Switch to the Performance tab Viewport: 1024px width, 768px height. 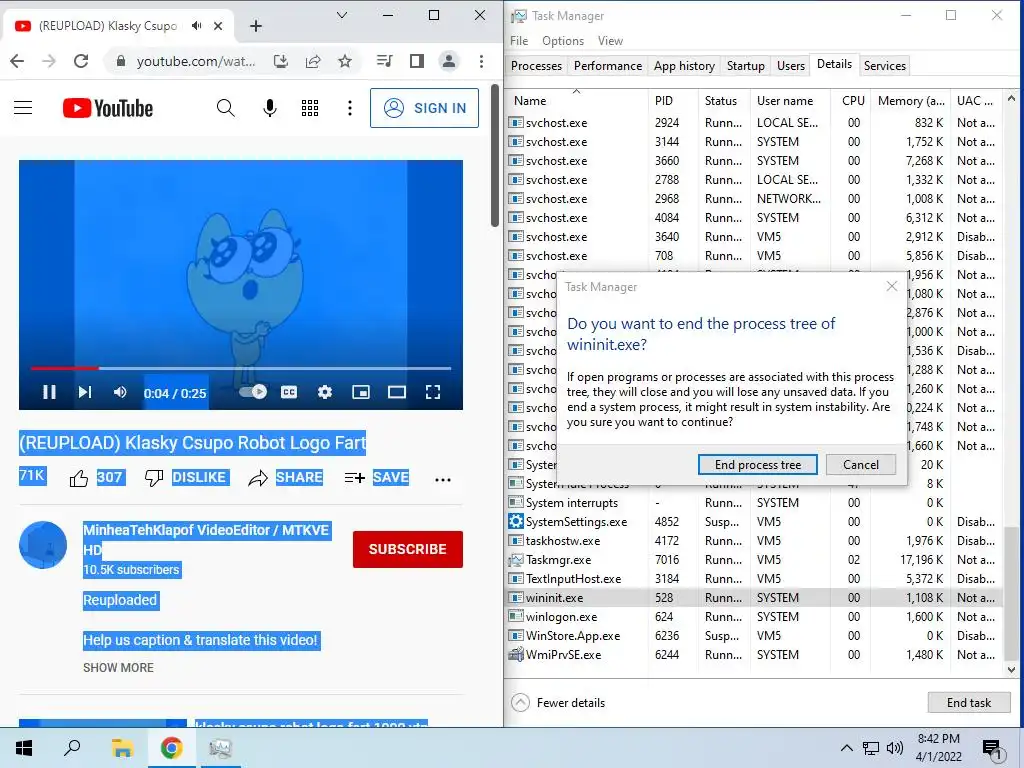608,65
